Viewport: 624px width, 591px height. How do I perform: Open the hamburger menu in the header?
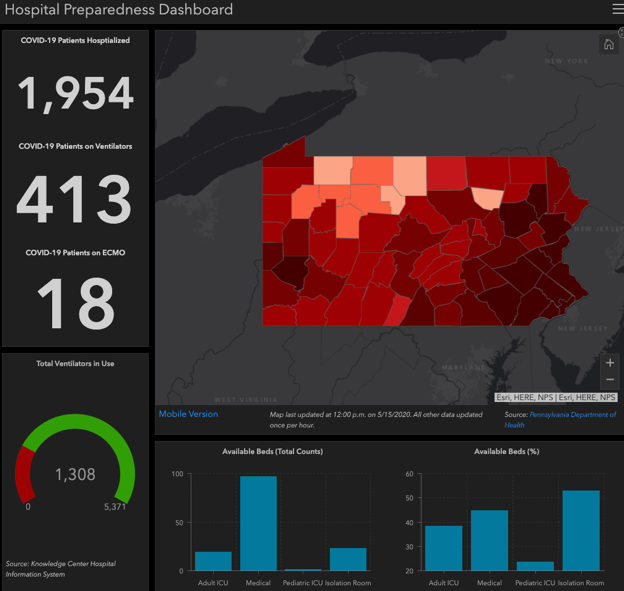pos(617,10)
